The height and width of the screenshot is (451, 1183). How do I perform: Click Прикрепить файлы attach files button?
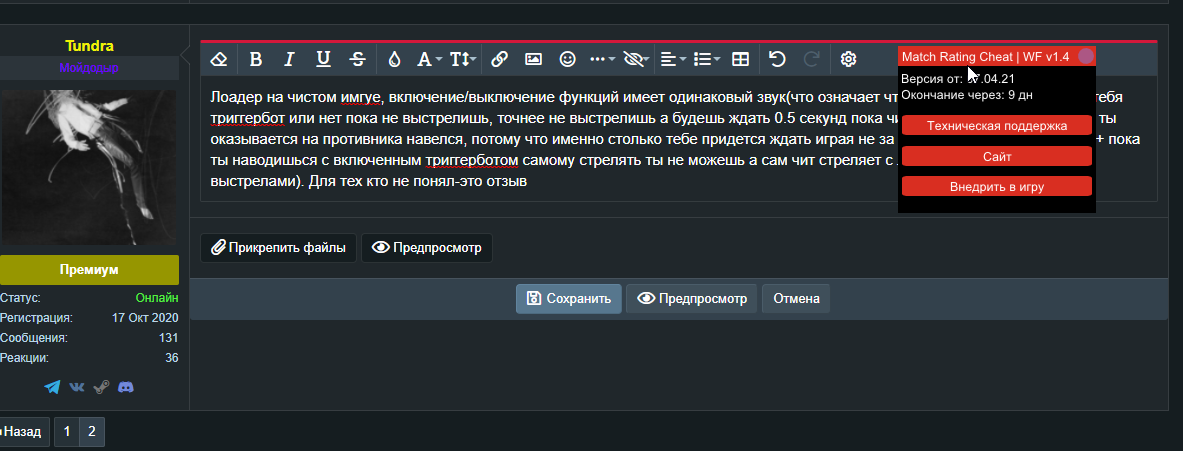click(278, 247)
